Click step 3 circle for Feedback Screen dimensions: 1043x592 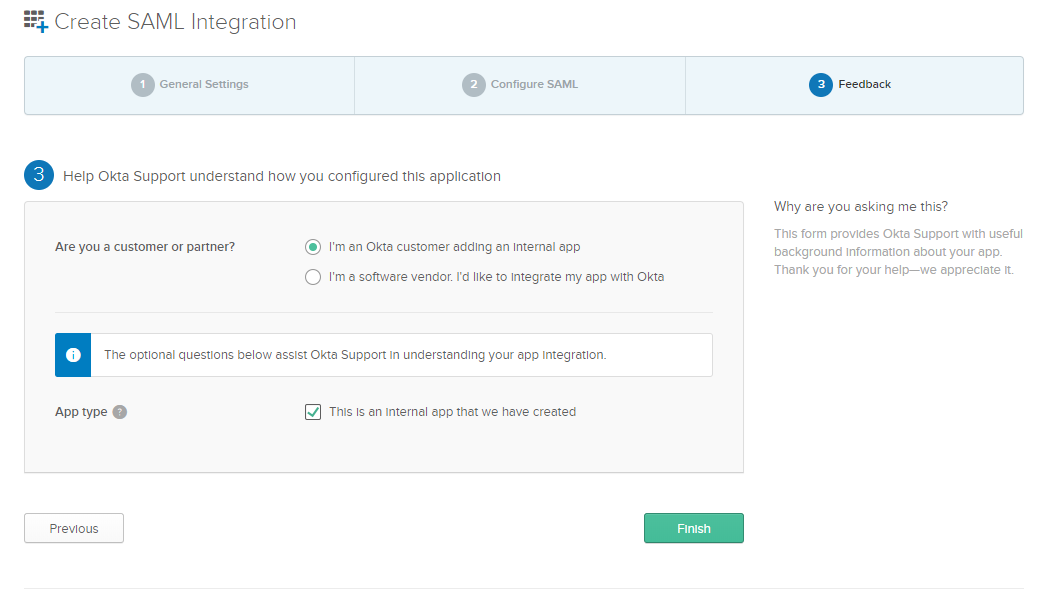pyautogui.click(x=821, y=84)
